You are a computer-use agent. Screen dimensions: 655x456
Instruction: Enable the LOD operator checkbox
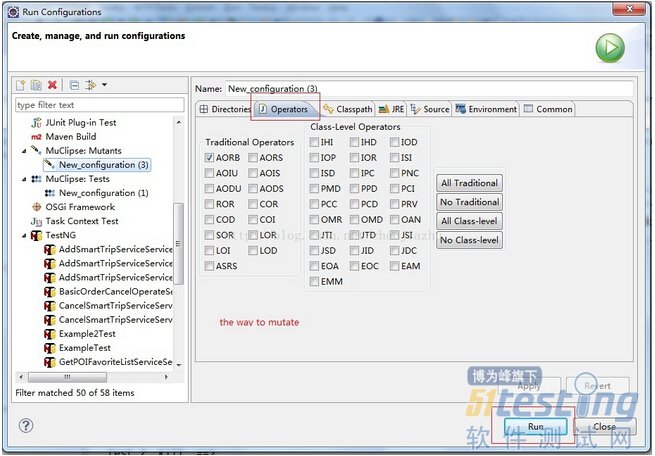tap(253, 251)
